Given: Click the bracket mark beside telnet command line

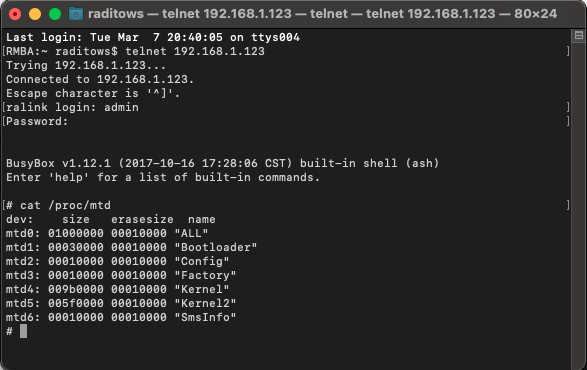Looking at the screenshot, I should click(x=568, y=51).
